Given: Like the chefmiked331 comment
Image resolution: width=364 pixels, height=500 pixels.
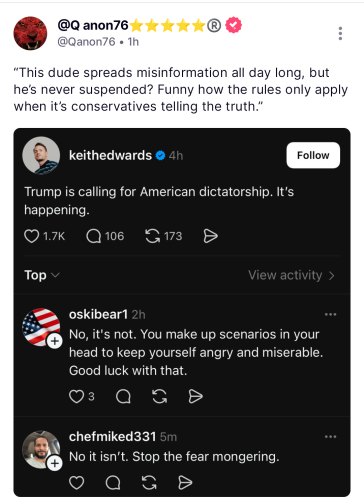Looking at the screenshot, I should click(76, 482).
